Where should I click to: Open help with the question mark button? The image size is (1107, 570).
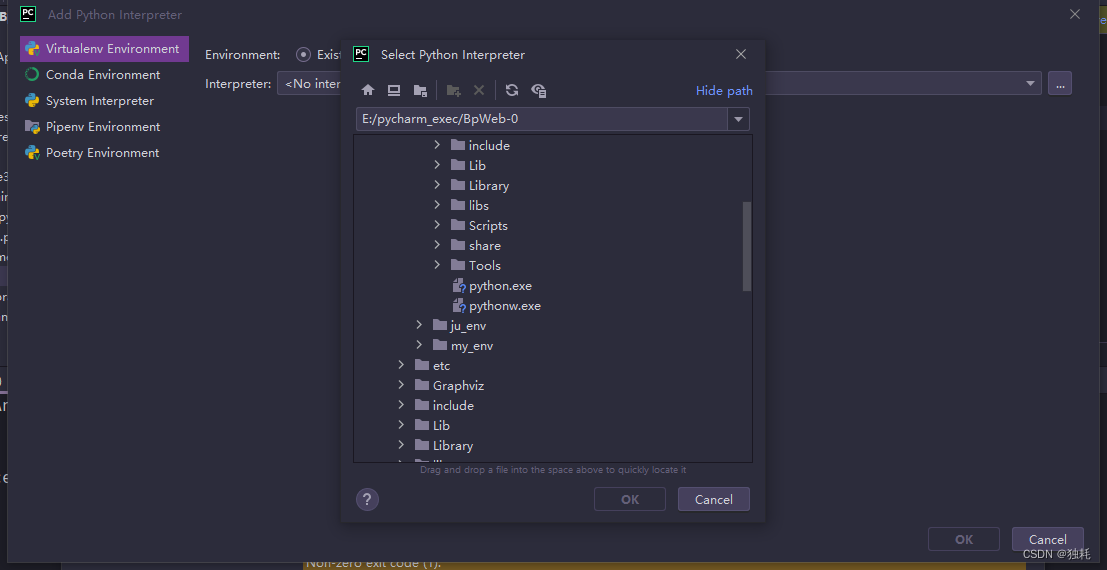[x=367, y=499]
